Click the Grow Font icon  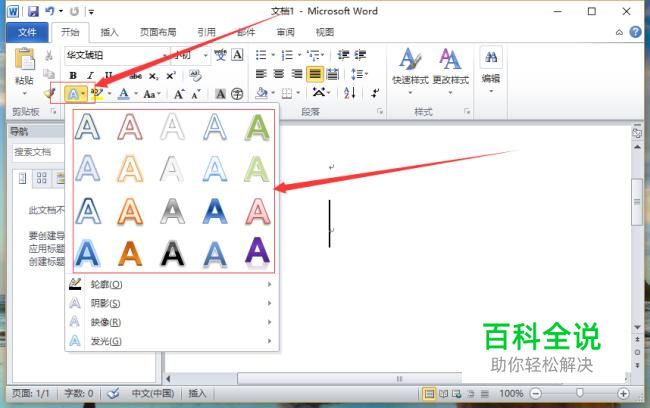click(x=179, y=94)
